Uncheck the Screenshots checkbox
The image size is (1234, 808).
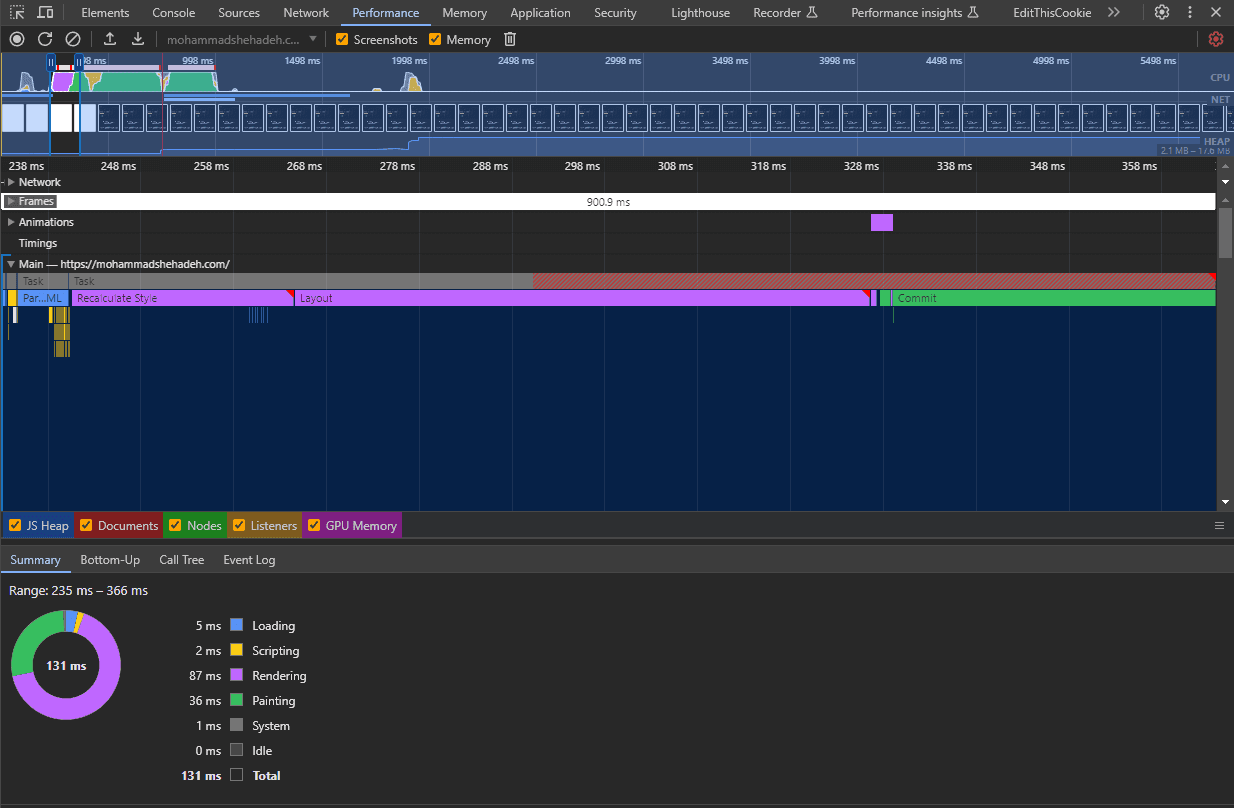coord(341,39)
